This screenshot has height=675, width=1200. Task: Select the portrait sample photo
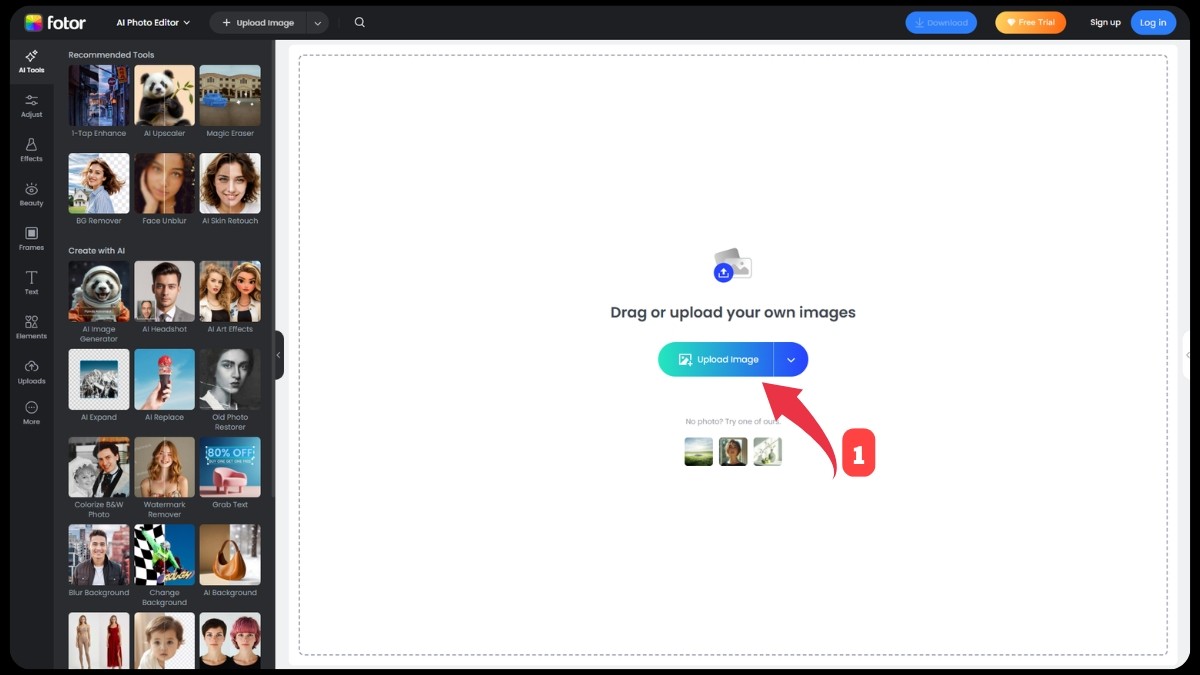(733, 451)
